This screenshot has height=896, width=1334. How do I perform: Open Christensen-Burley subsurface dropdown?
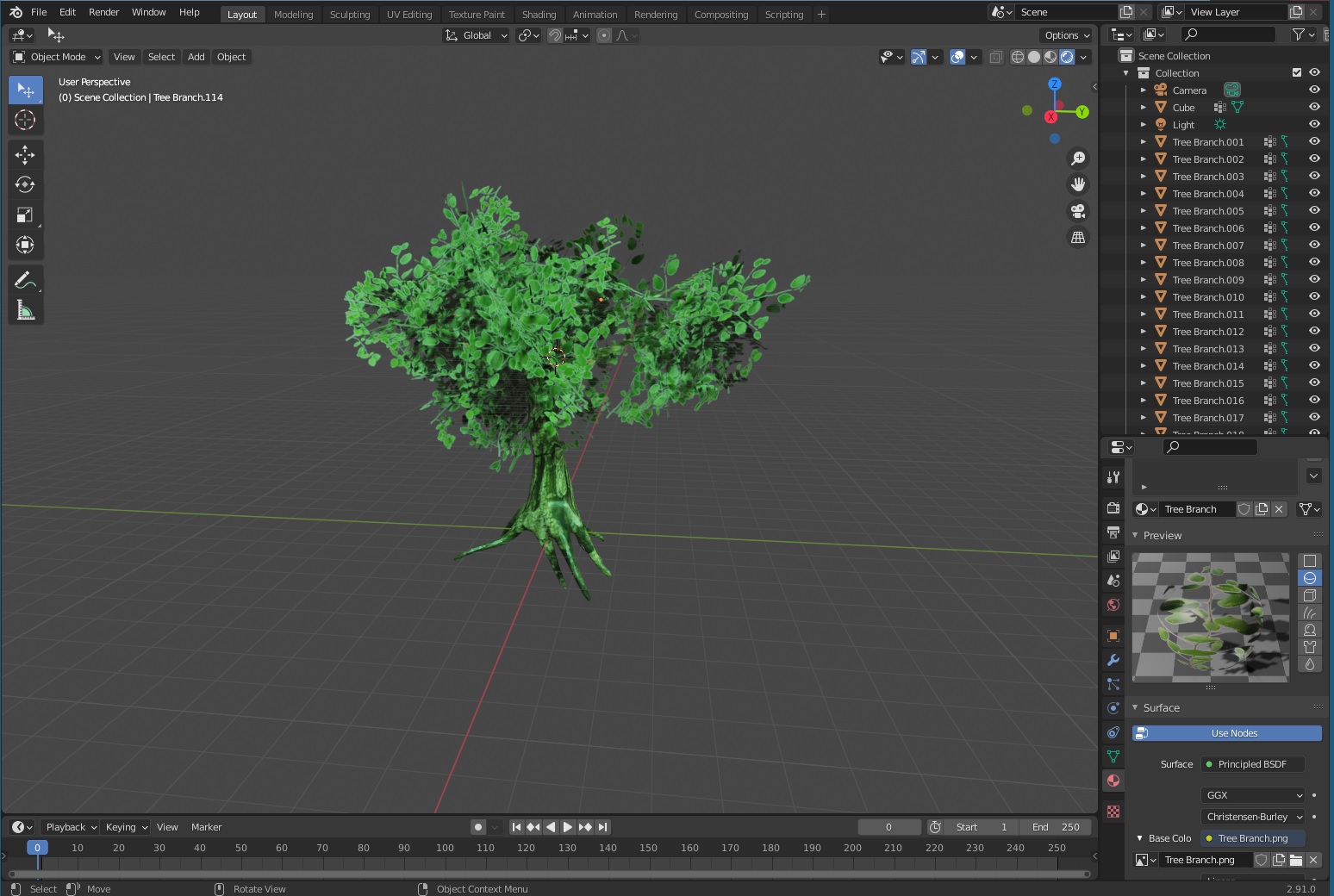[1253, 817]
